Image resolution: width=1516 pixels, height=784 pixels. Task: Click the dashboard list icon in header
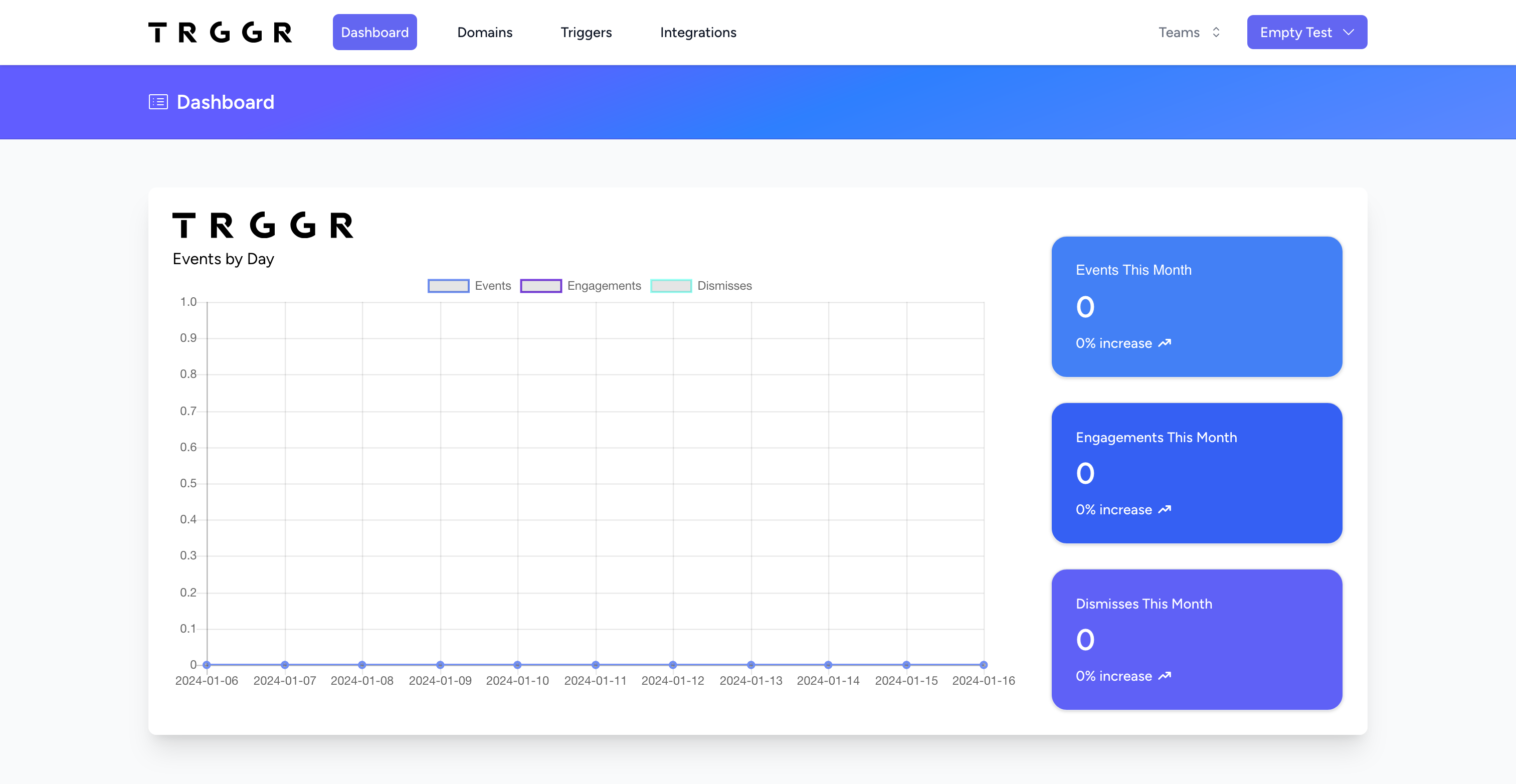tap(158, 102)
